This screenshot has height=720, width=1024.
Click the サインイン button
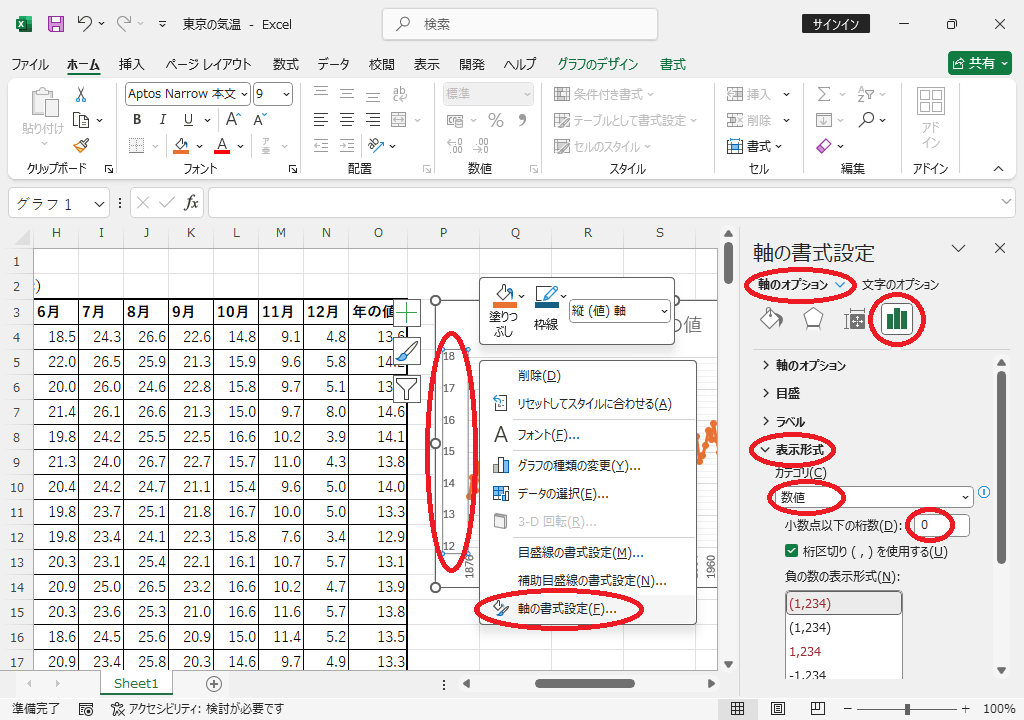836,24
